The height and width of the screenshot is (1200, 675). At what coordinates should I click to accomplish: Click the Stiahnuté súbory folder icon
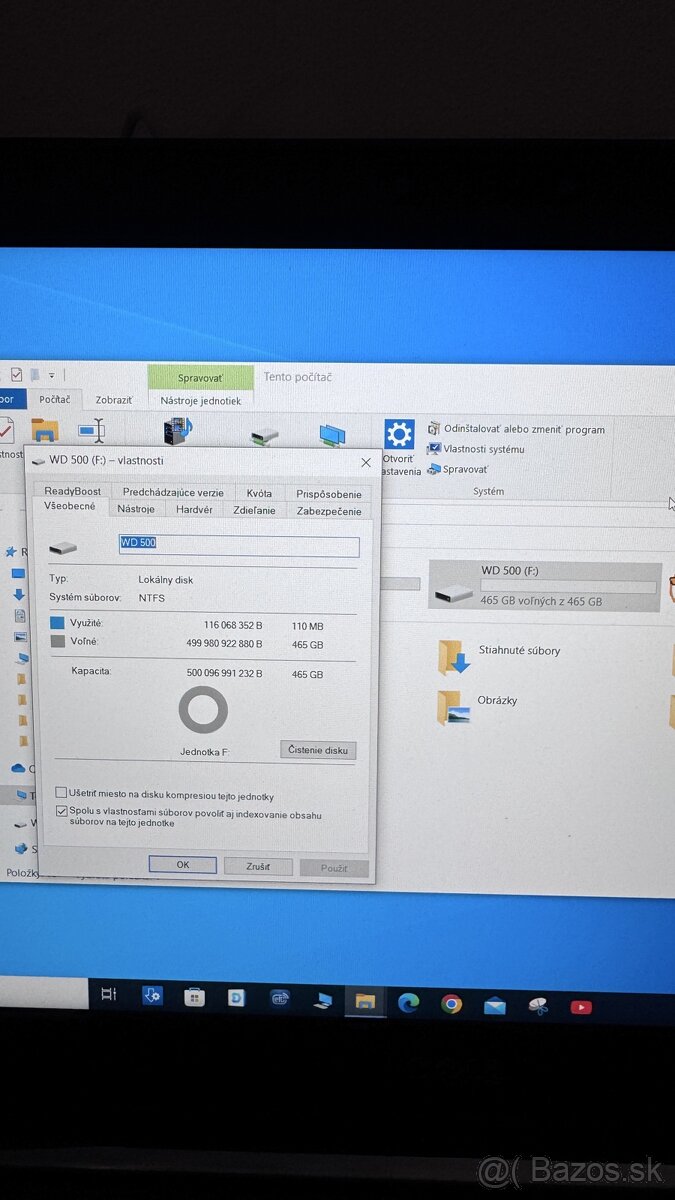[453, 658]
